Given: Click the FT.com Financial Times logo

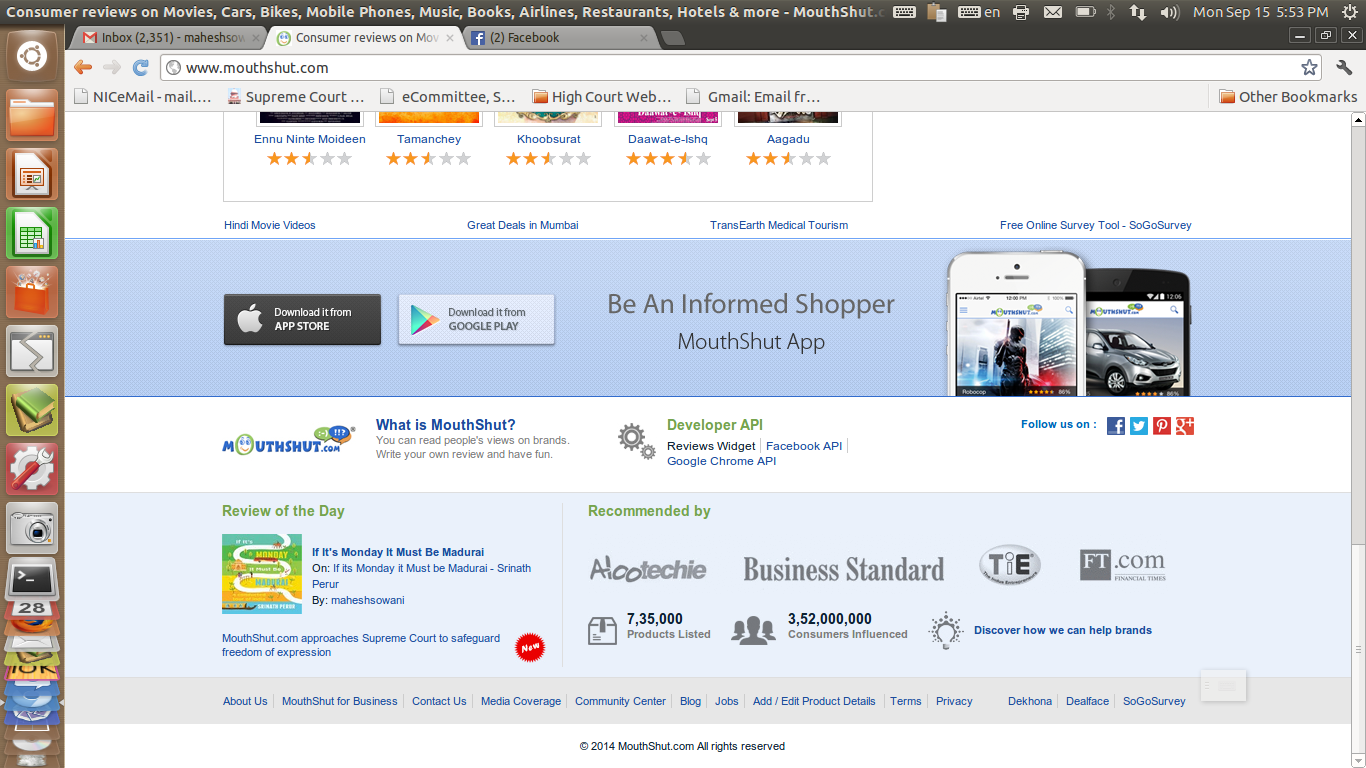Looking at the screenshot, I should click(1122, 566).
